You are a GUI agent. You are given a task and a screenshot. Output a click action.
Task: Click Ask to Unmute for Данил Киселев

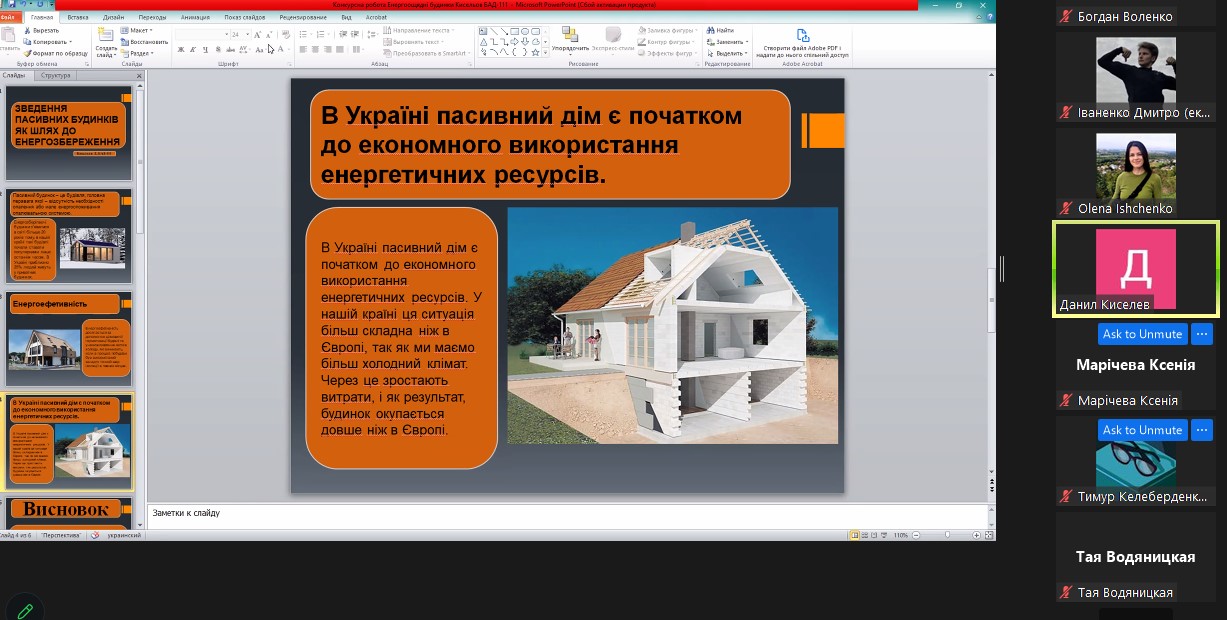pos(1142,334)
